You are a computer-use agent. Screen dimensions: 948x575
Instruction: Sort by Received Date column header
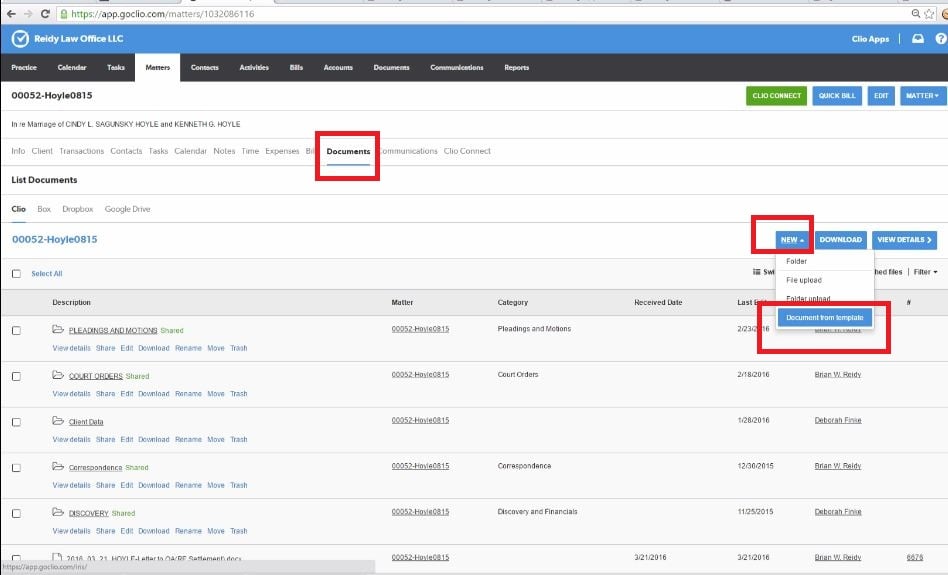coord(658,302)
